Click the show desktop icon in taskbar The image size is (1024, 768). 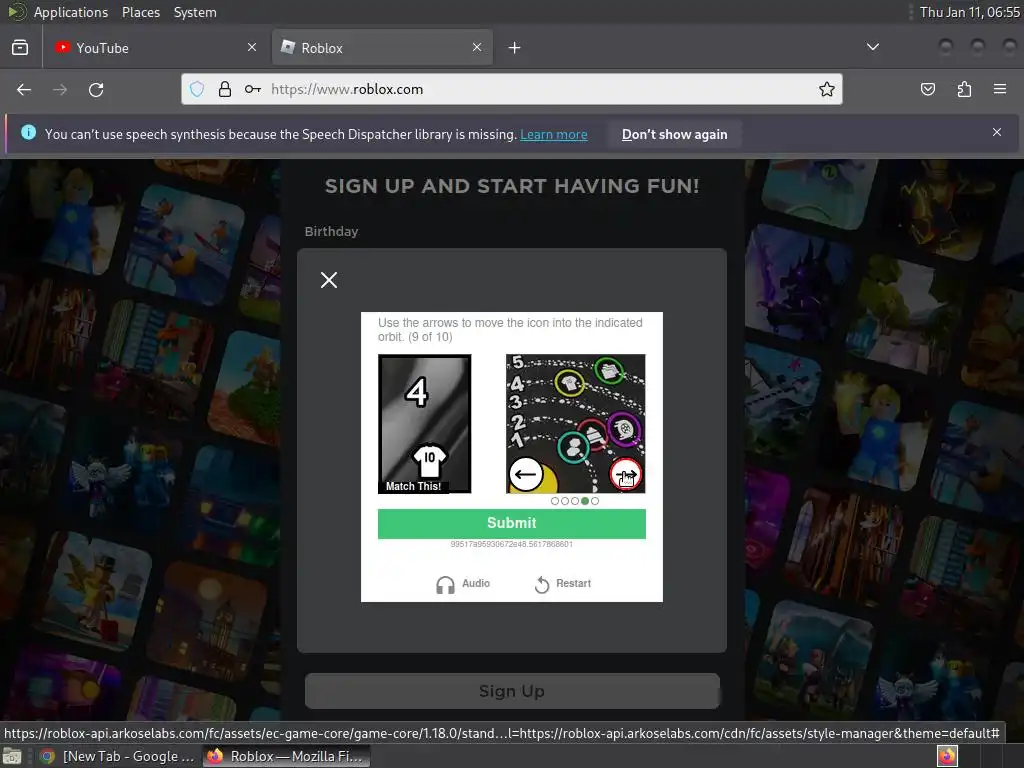point(12,756)
